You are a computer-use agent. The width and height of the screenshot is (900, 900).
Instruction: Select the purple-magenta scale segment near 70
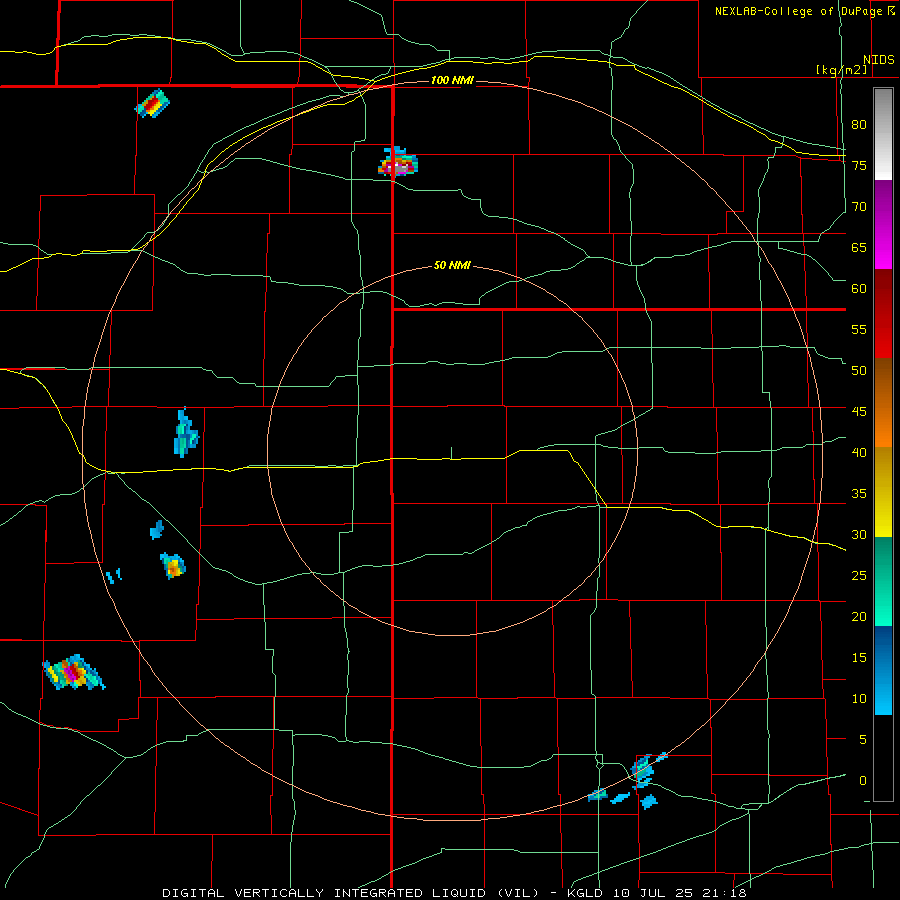pyautogui.click(x=883, y=224)
